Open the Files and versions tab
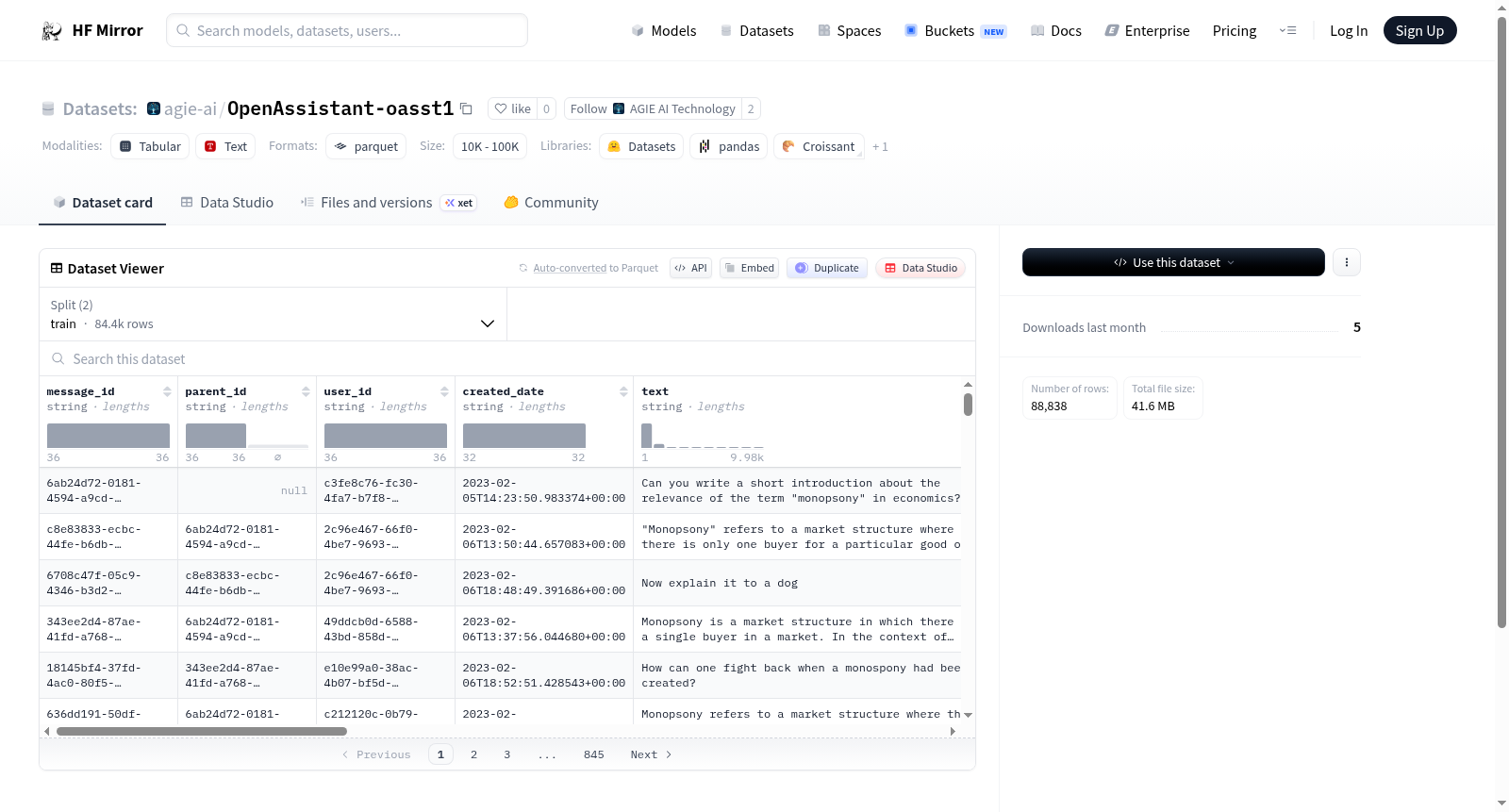The width and height of the screenshot is (1509, 812). pos(388,202)
